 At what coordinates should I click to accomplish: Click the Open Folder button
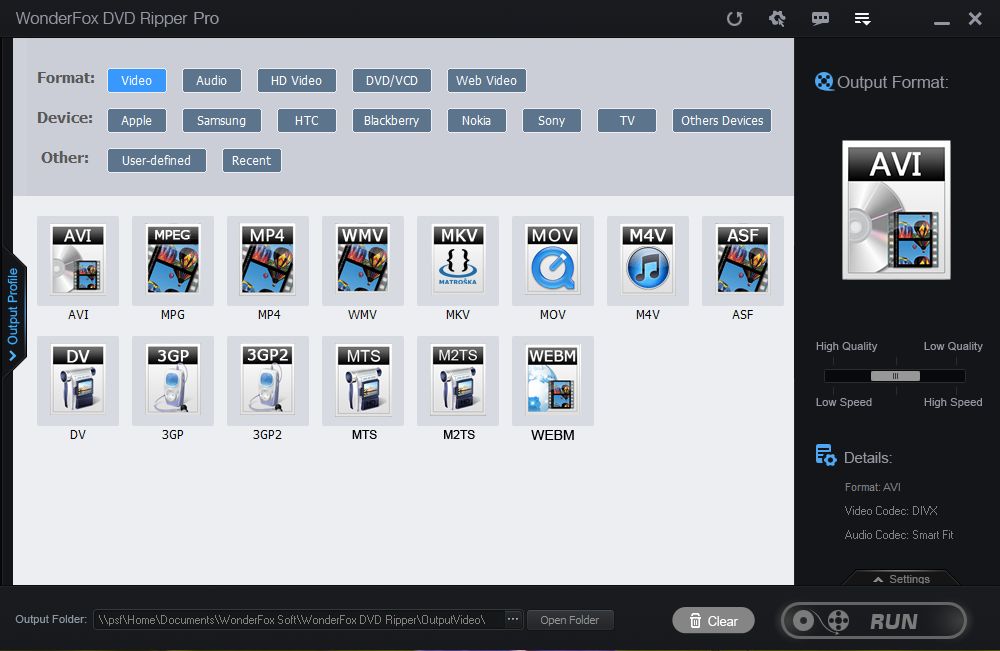tap(570, 620)
